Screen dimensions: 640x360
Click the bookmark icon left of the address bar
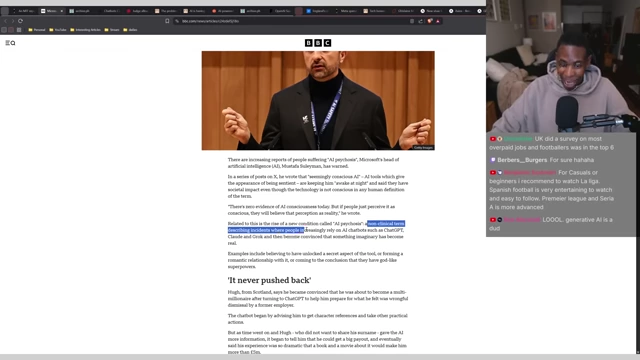tap(167, 21)
